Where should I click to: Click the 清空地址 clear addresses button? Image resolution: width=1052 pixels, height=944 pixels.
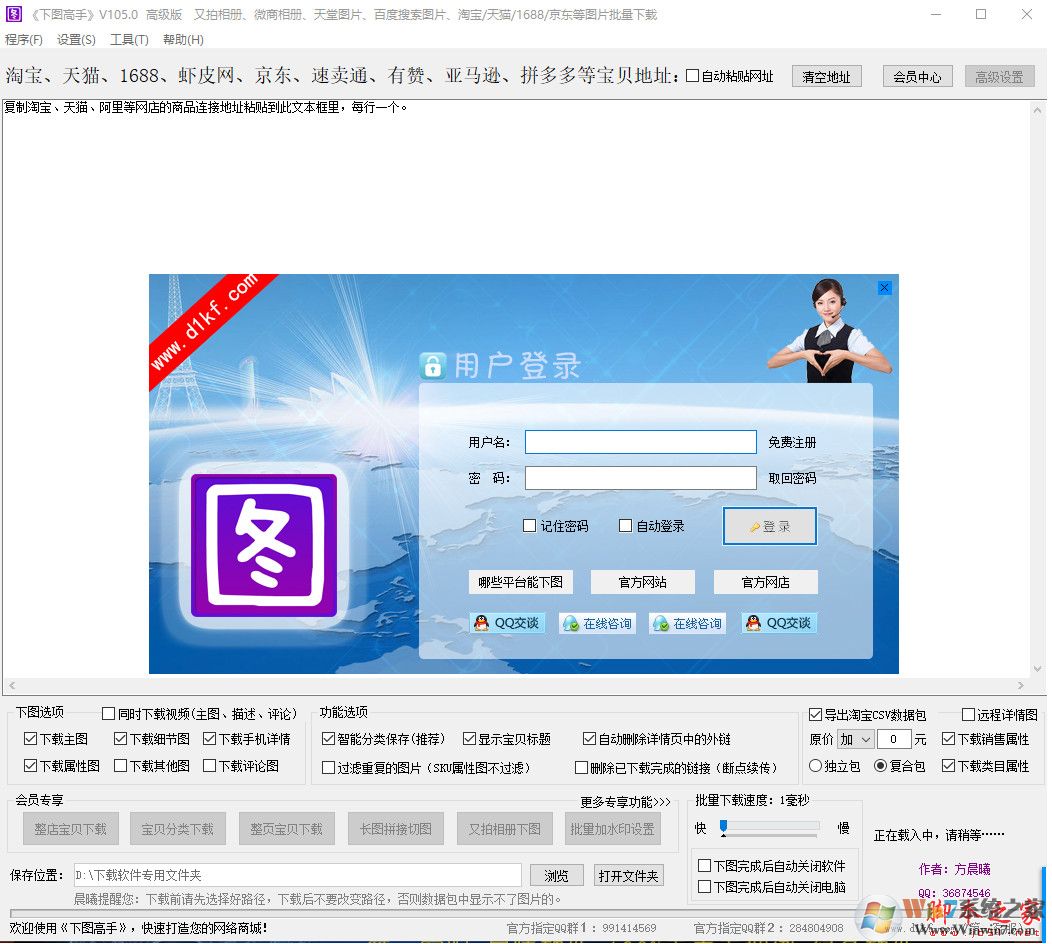pyautogui.click(x=826, y=75)
